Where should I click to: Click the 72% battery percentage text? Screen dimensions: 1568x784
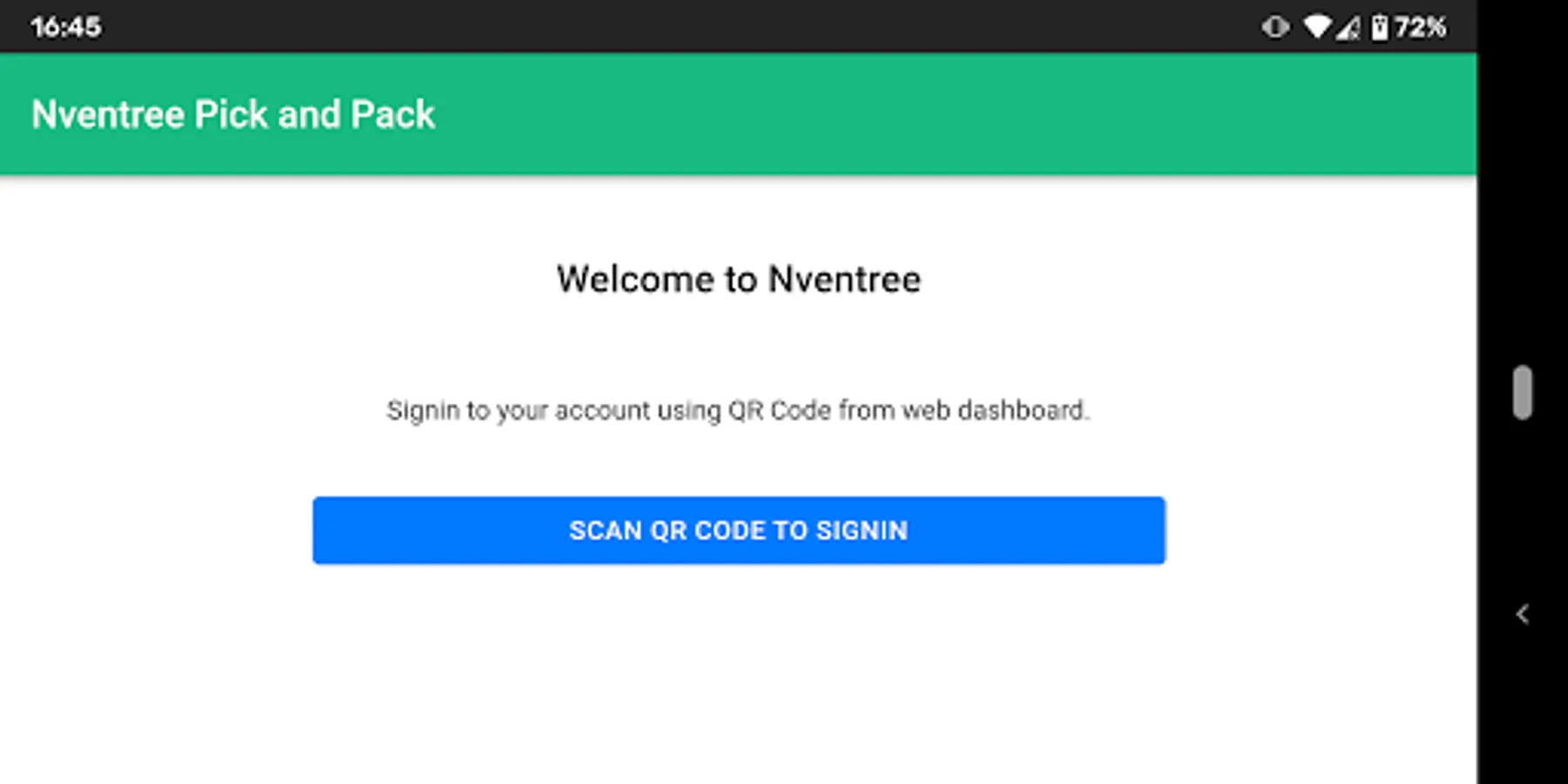(x=1420, y=27)
